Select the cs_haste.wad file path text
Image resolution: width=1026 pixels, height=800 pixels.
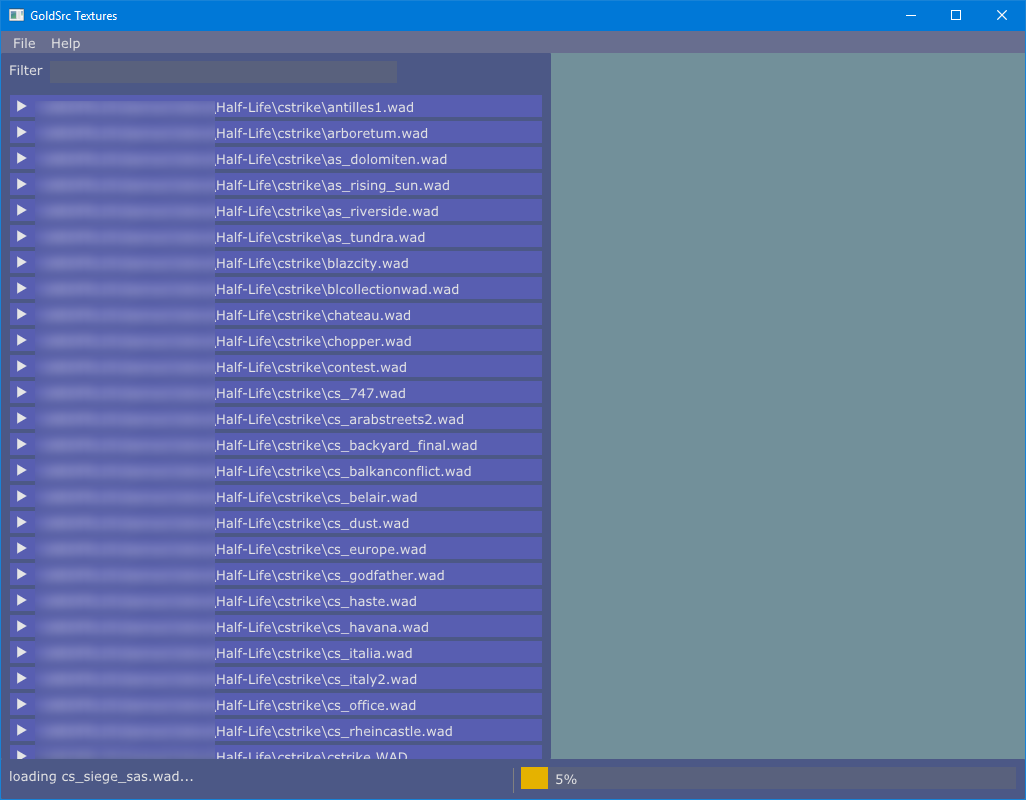click(x=316, y=602)
